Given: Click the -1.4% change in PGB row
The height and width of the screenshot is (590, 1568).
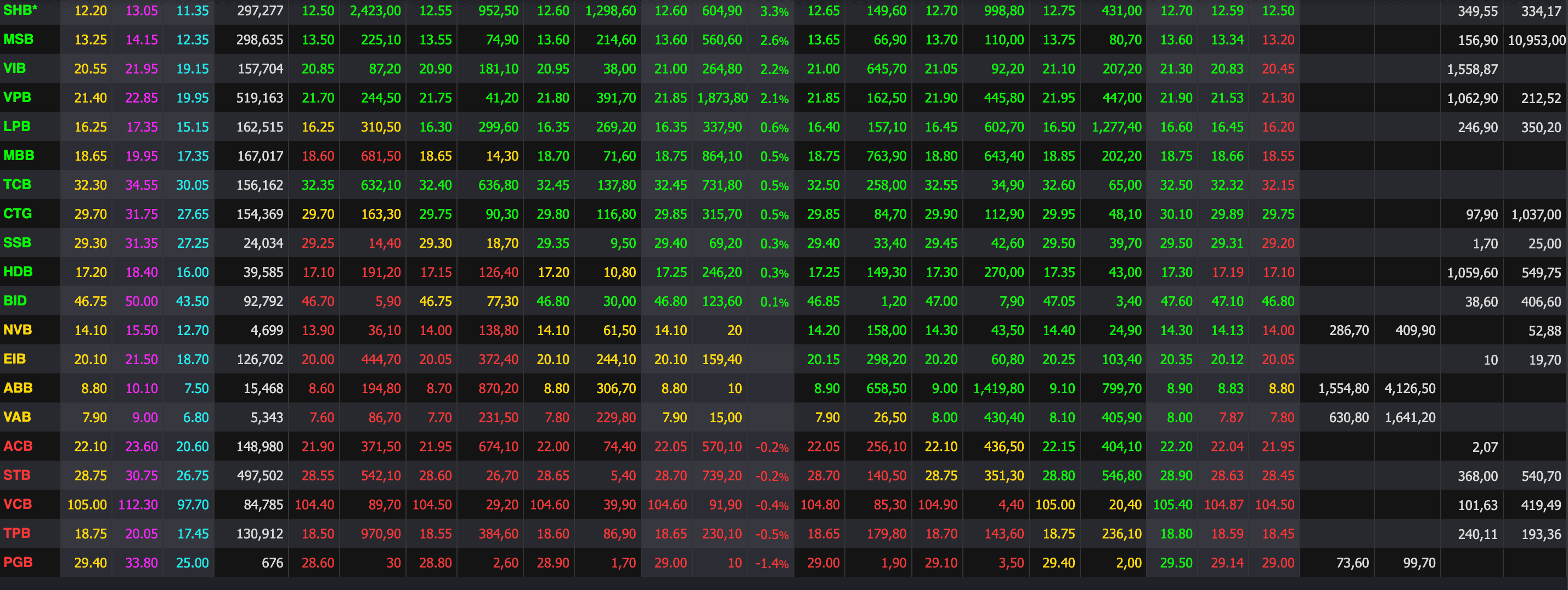Looking at the screenshot, I should 772,563.
